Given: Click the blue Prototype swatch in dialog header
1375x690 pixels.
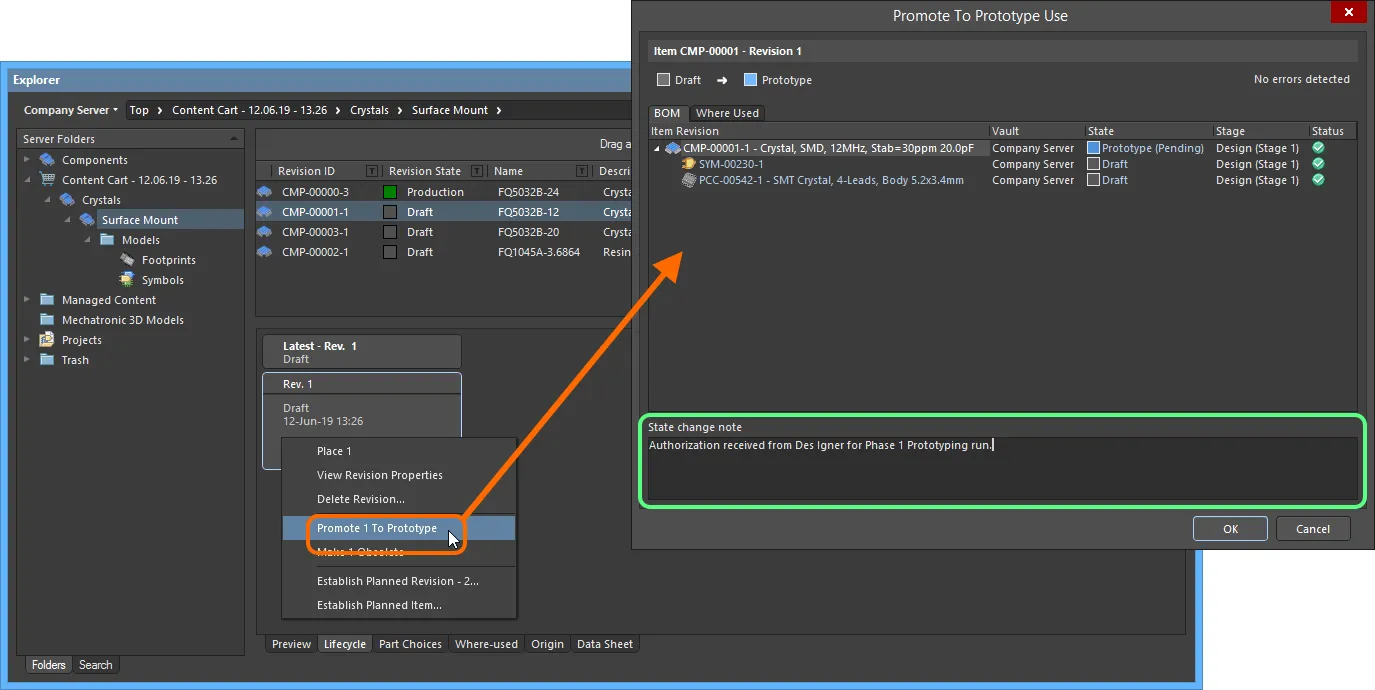Looking at the screenshot, I should pyautogui.click(x=751, y=80).
